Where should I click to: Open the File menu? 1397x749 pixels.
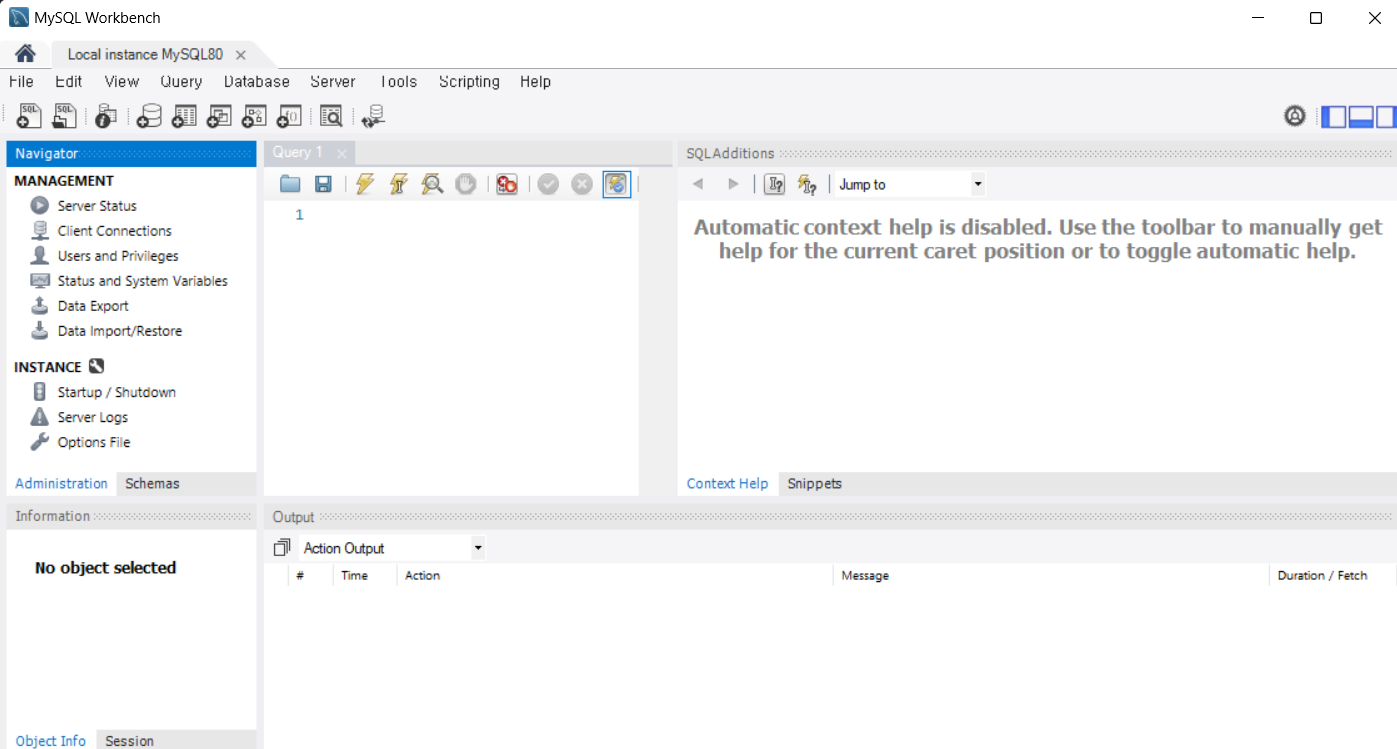(21, 82)
